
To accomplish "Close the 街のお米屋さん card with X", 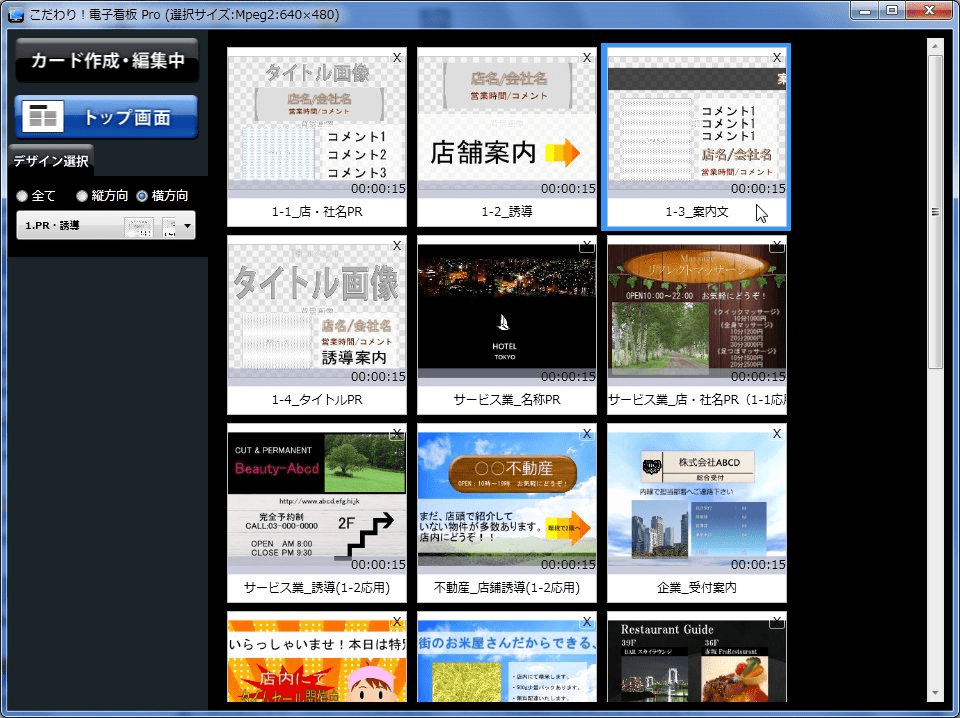I will pos(587,621).
